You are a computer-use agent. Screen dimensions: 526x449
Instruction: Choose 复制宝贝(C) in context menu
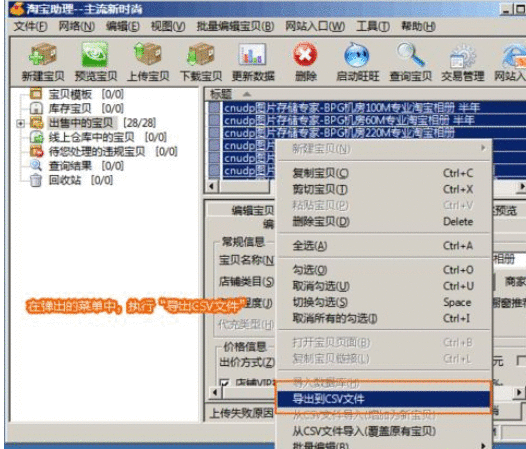tap(383, 173)
